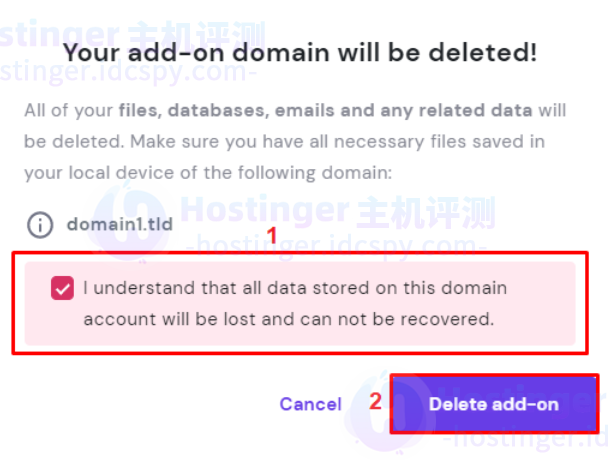The height and width of the screenshot is (460, 608).
Task: Click the 'Make sure you have all necessary files' sentence
Action: [360, 141]
